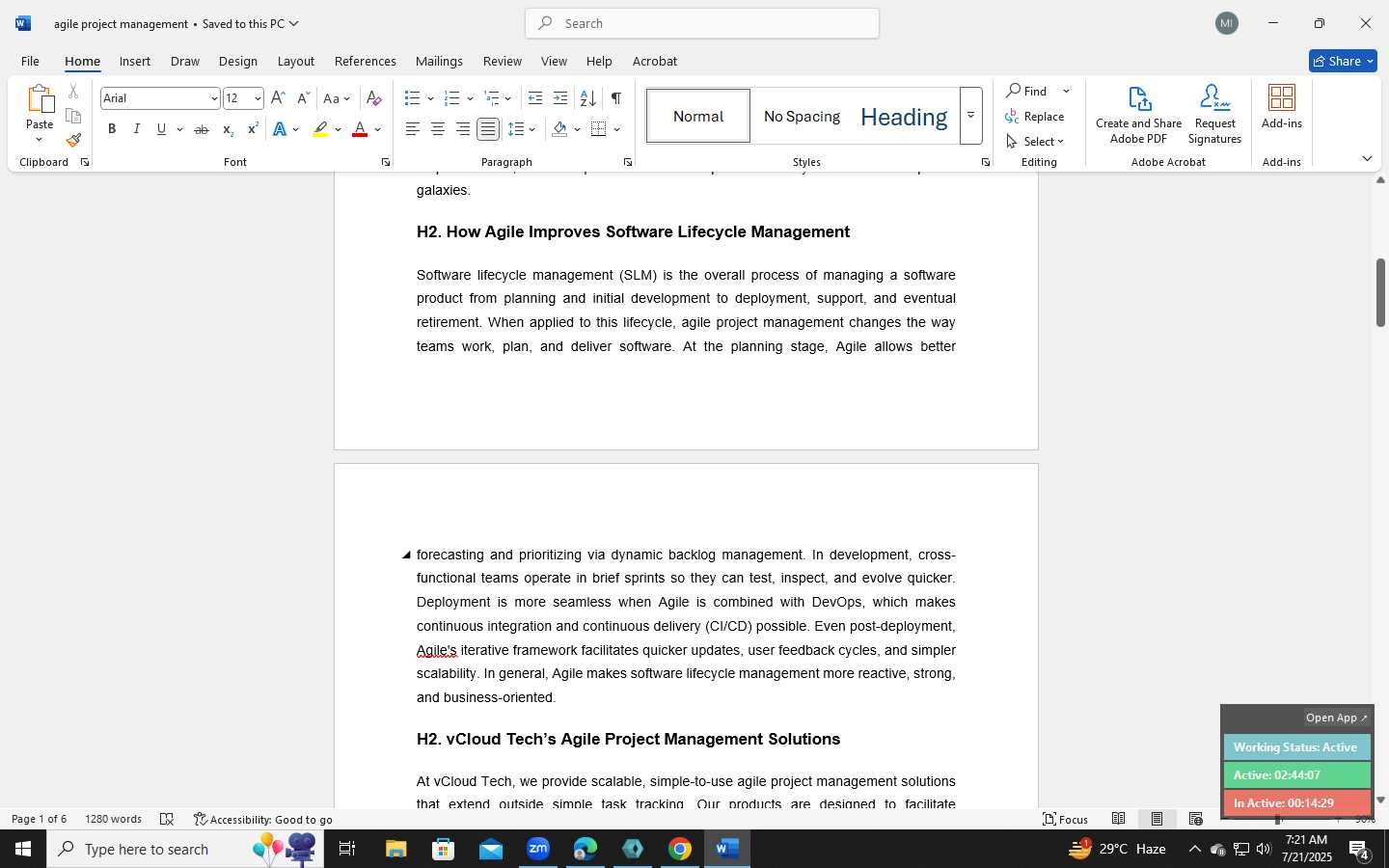The width and height of the screenshot is (1389, 868).
Task: Switch to the Design tab
Action: (x=237, y=61)
